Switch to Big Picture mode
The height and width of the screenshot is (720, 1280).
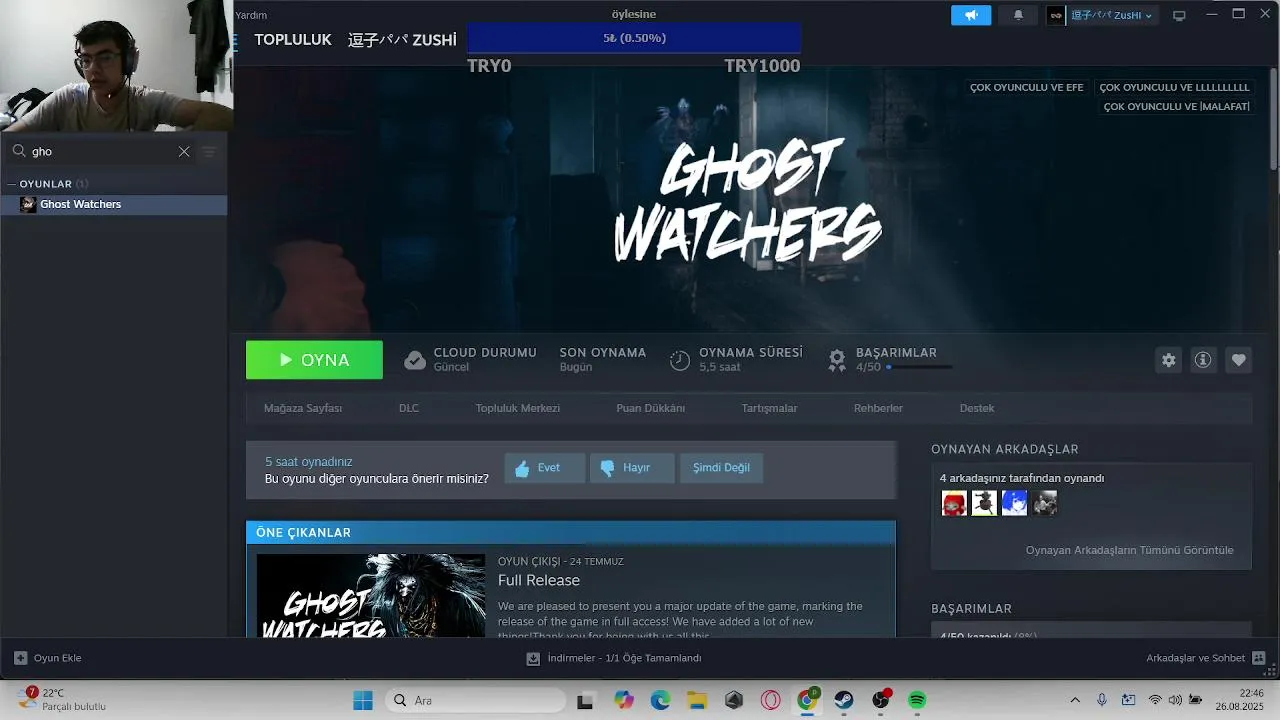pyautogui.click(x=1179, y=15)
